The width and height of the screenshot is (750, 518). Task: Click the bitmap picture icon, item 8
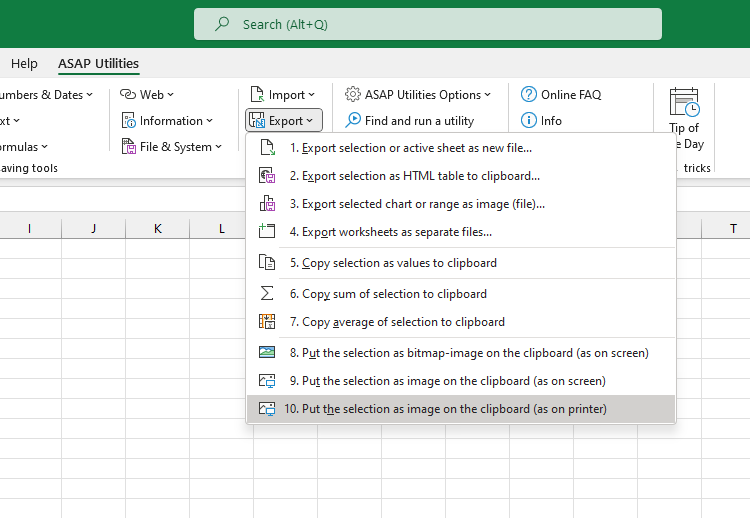click(x=267, y=352)
